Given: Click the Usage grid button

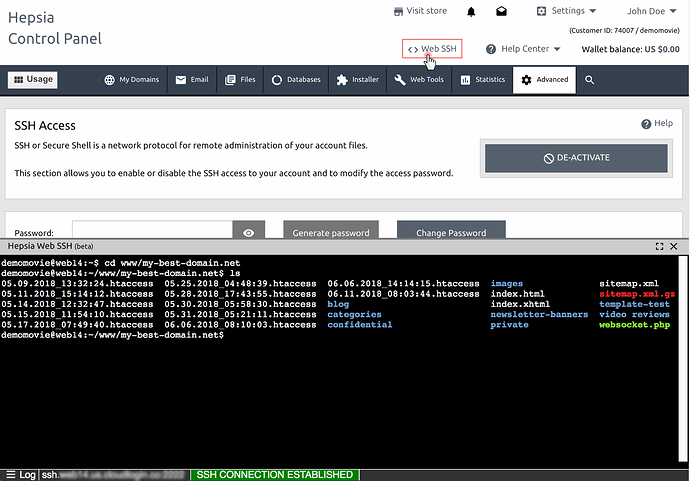Looking at the screenshot, I should click(x=32, y=80).
